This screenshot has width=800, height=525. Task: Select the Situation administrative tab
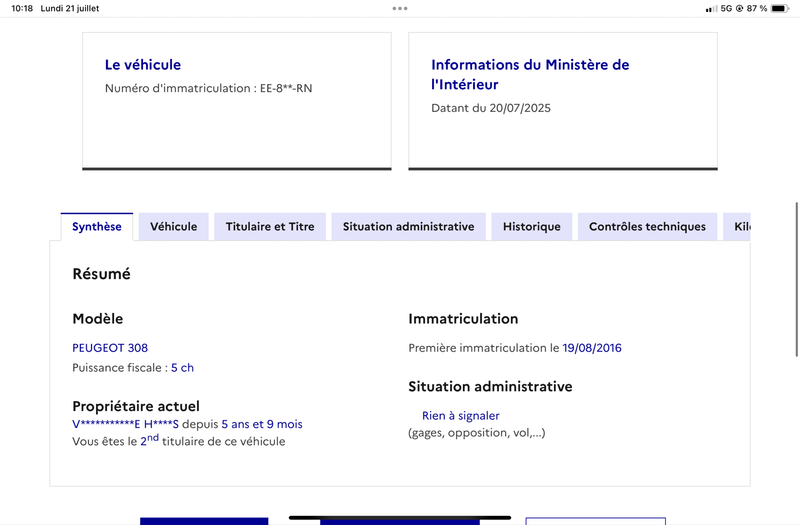tap(408, 227)
